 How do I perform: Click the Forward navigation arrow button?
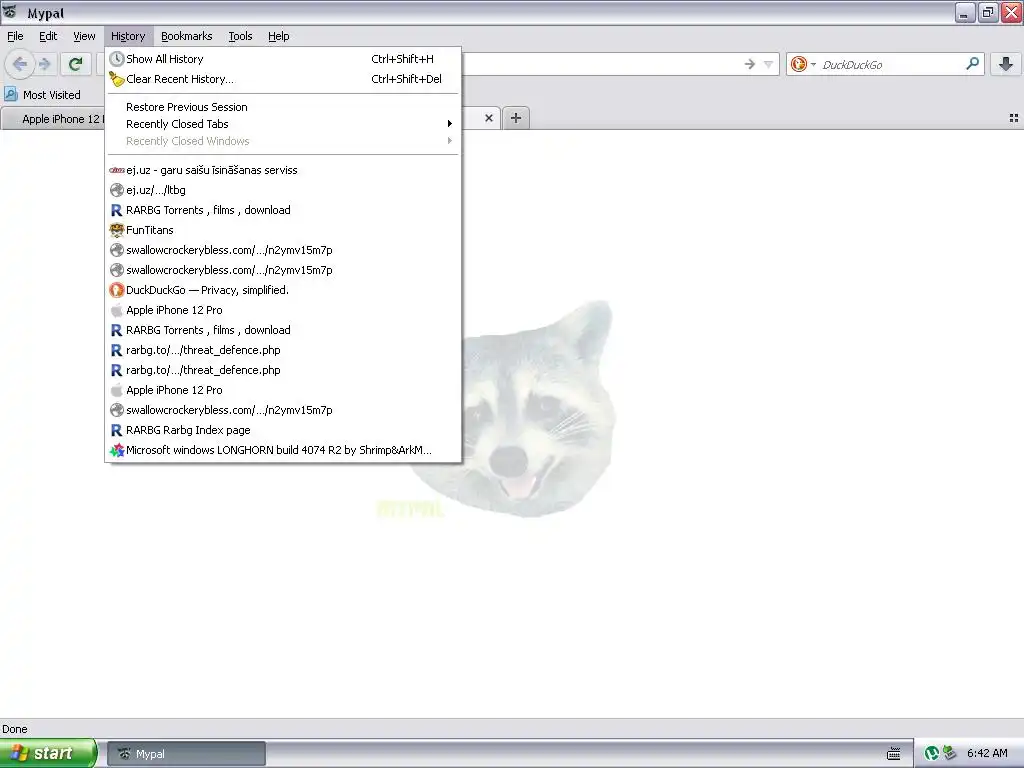[44, 64]
